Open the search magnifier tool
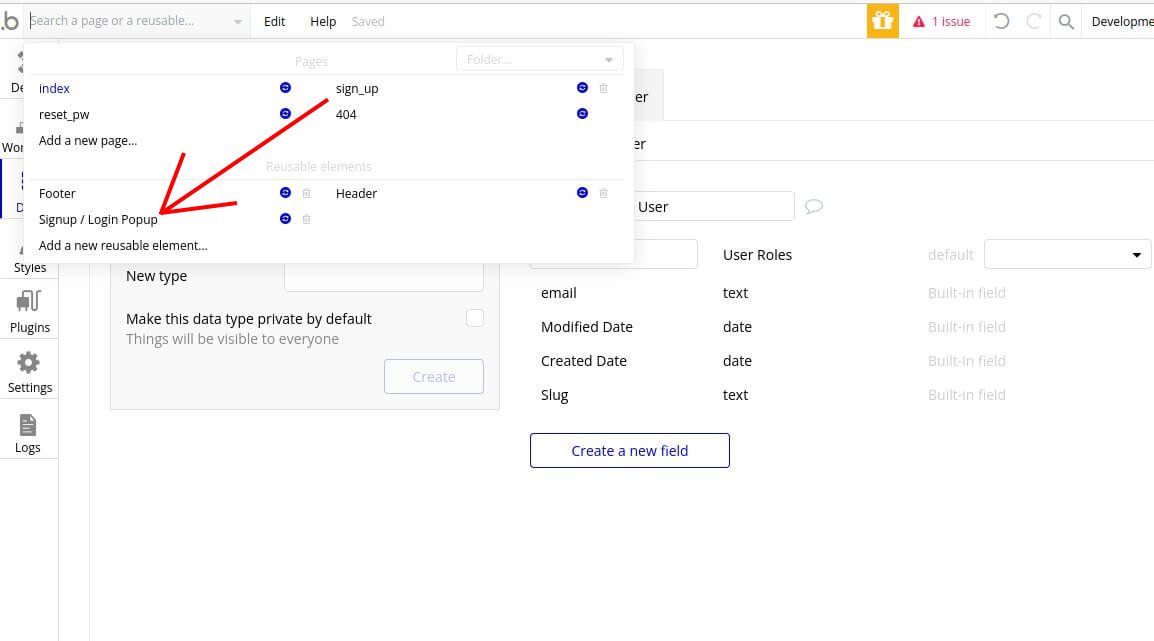This screenshot has width=1154, height=641. pyautogui.click(x=1066, y=21)
